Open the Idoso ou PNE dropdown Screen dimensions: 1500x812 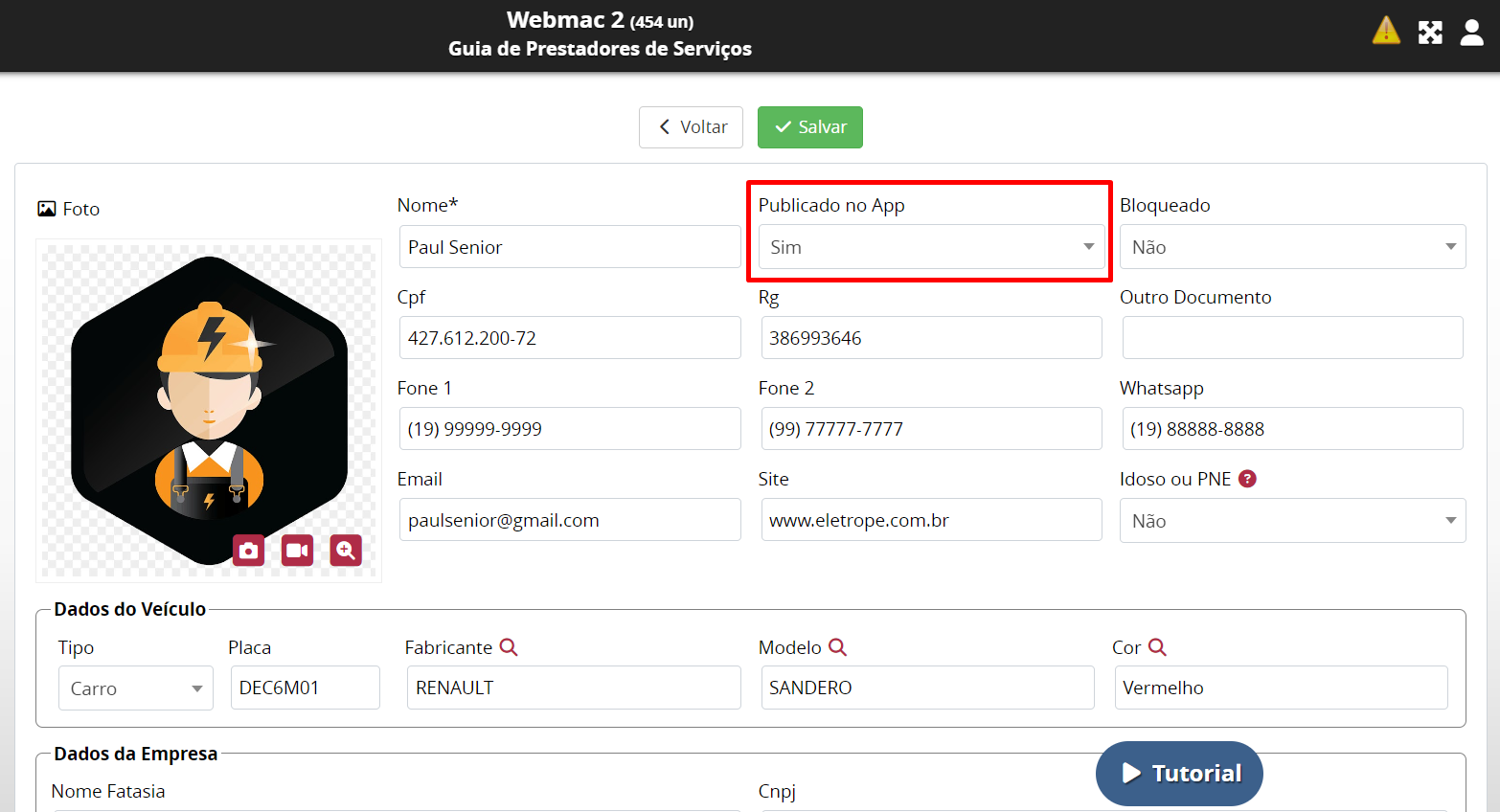click(x=1292, y=521)
